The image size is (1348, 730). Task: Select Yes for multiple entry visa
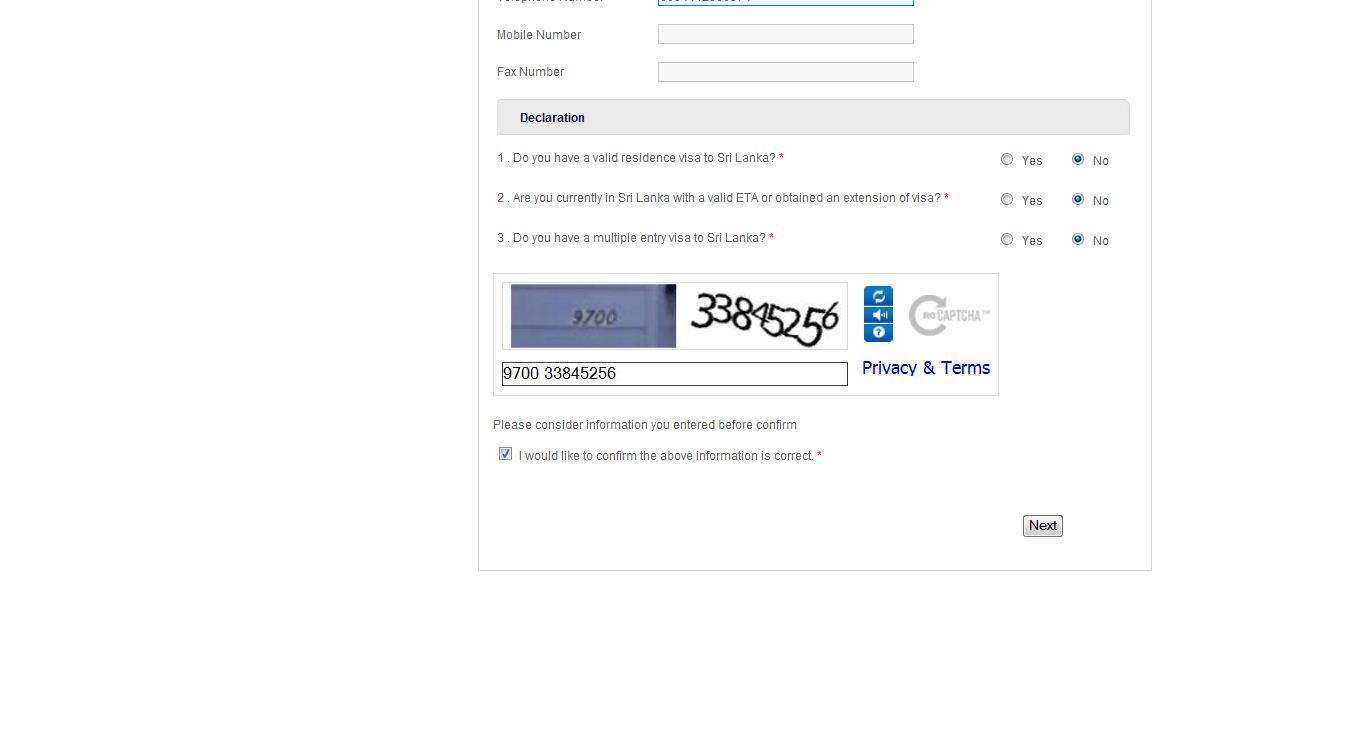tap(1007, 239)
